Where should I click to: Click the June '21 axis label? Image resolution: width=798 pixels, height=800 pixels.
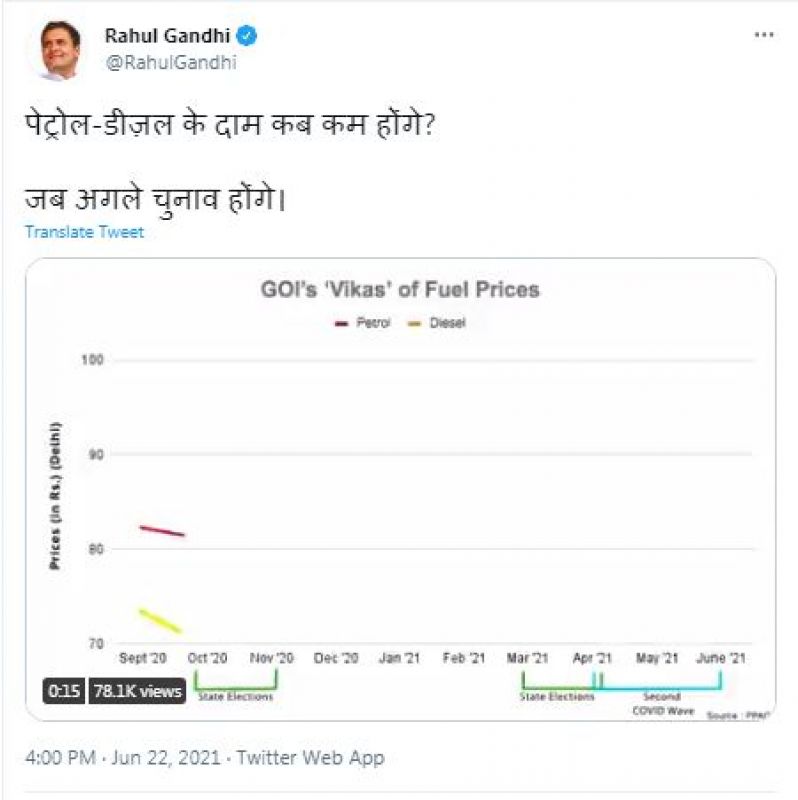tap(720, 658)
